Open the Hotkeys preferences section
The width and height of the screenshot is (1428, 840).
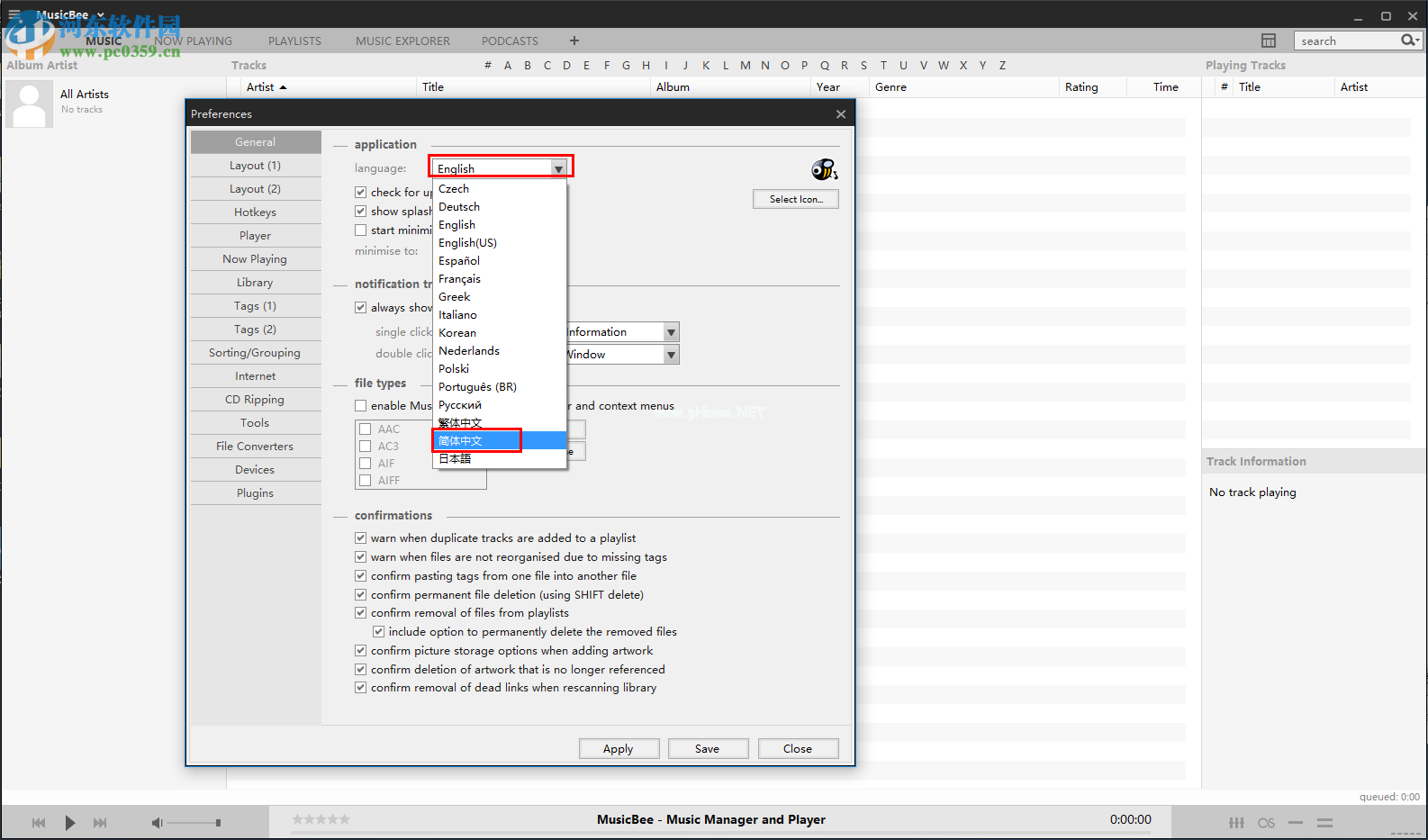click(x=256, y=212)
